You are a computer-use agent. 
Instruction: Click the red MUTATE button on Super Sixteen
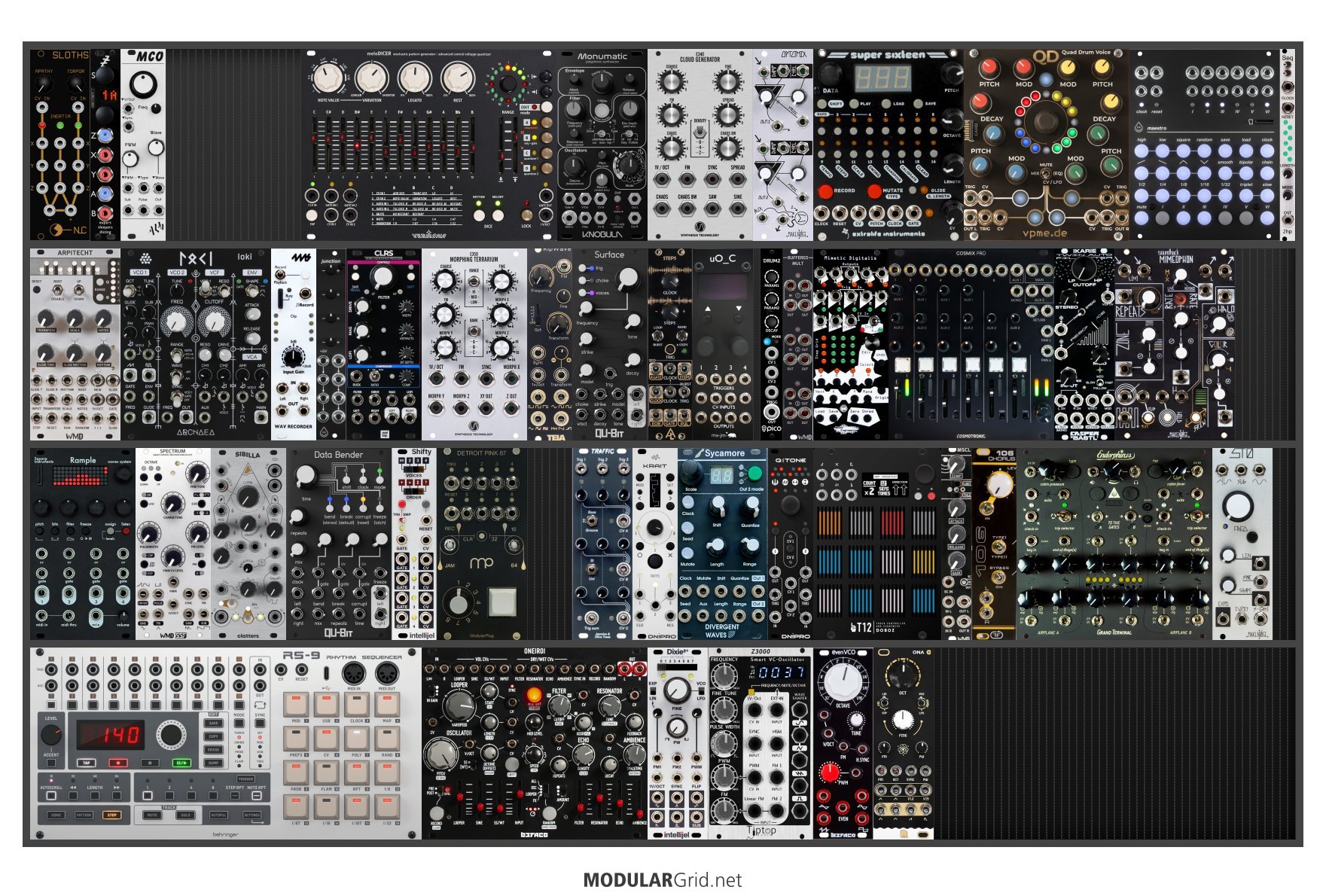[873, 191]
